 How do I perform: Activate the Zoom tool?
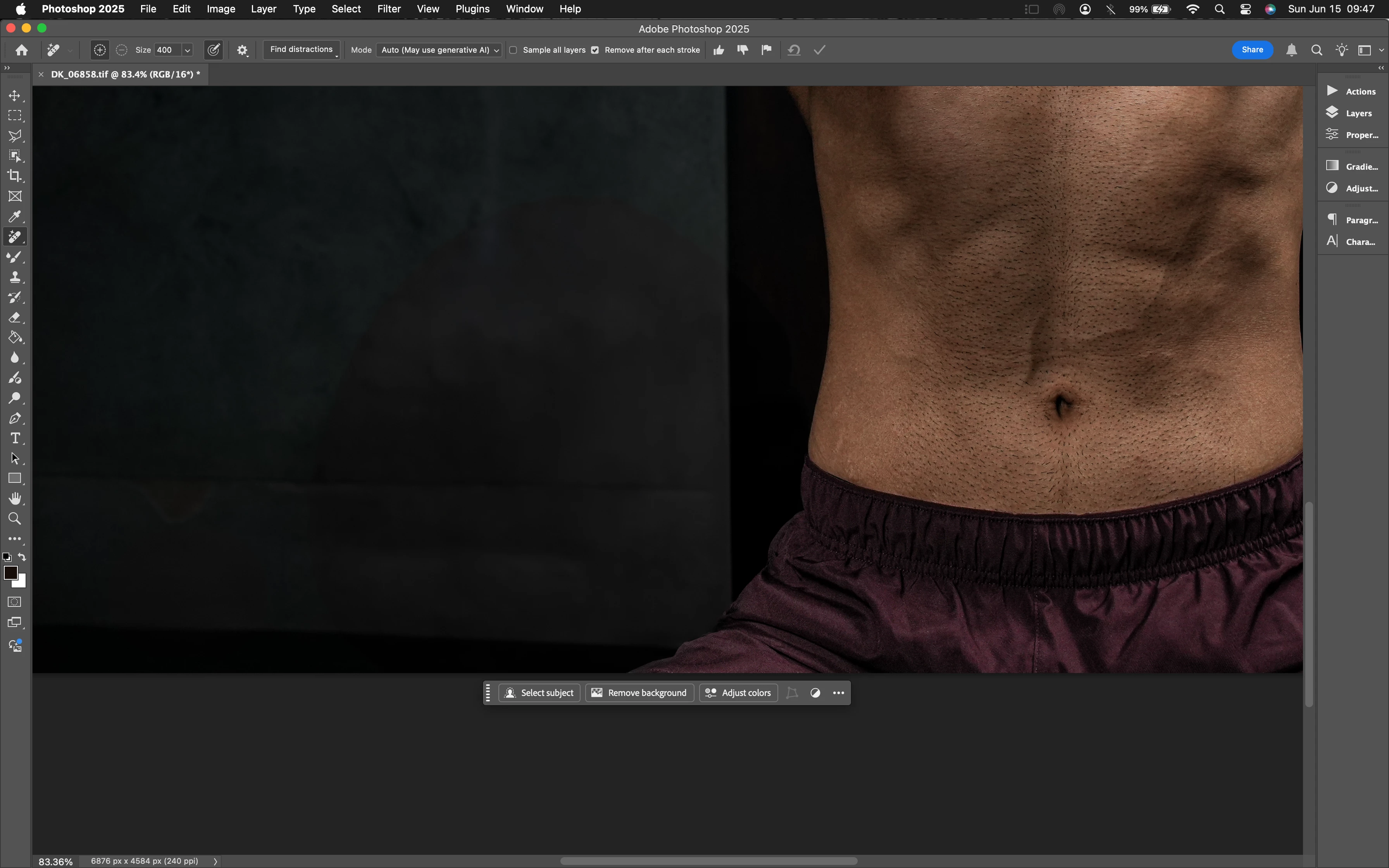(15, 519)
